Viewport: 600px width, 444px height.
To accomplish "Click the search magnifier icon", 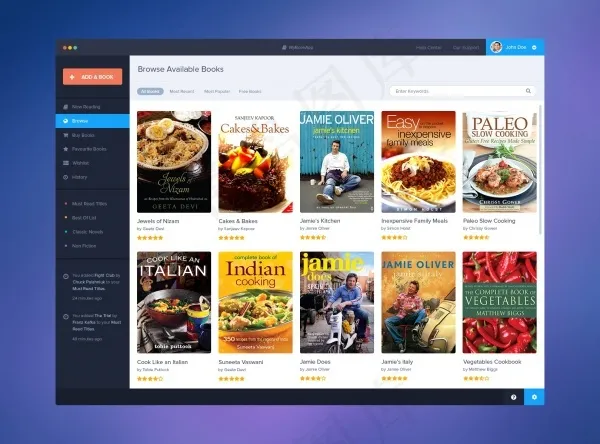I will point(529,91).
